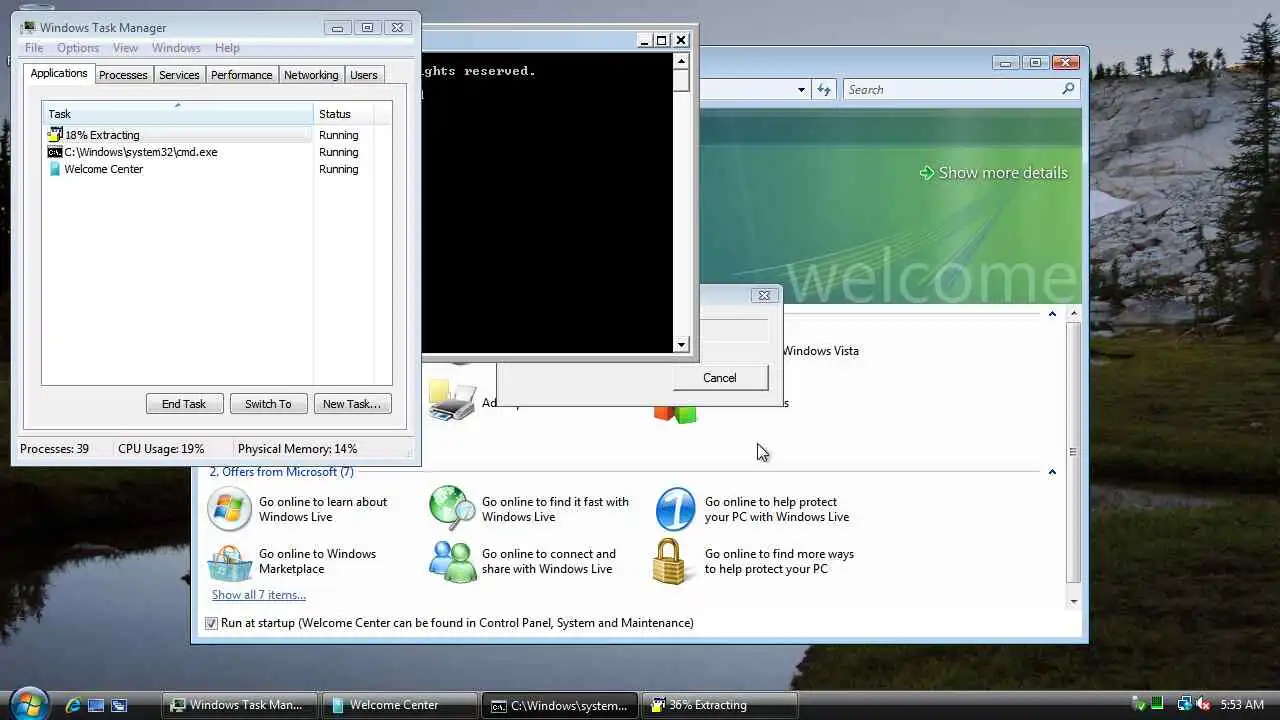The height and width of the screenshot is (720, 1280).
Task: Open Go online to learn about Windows Live icon
Action: [229, 509]
